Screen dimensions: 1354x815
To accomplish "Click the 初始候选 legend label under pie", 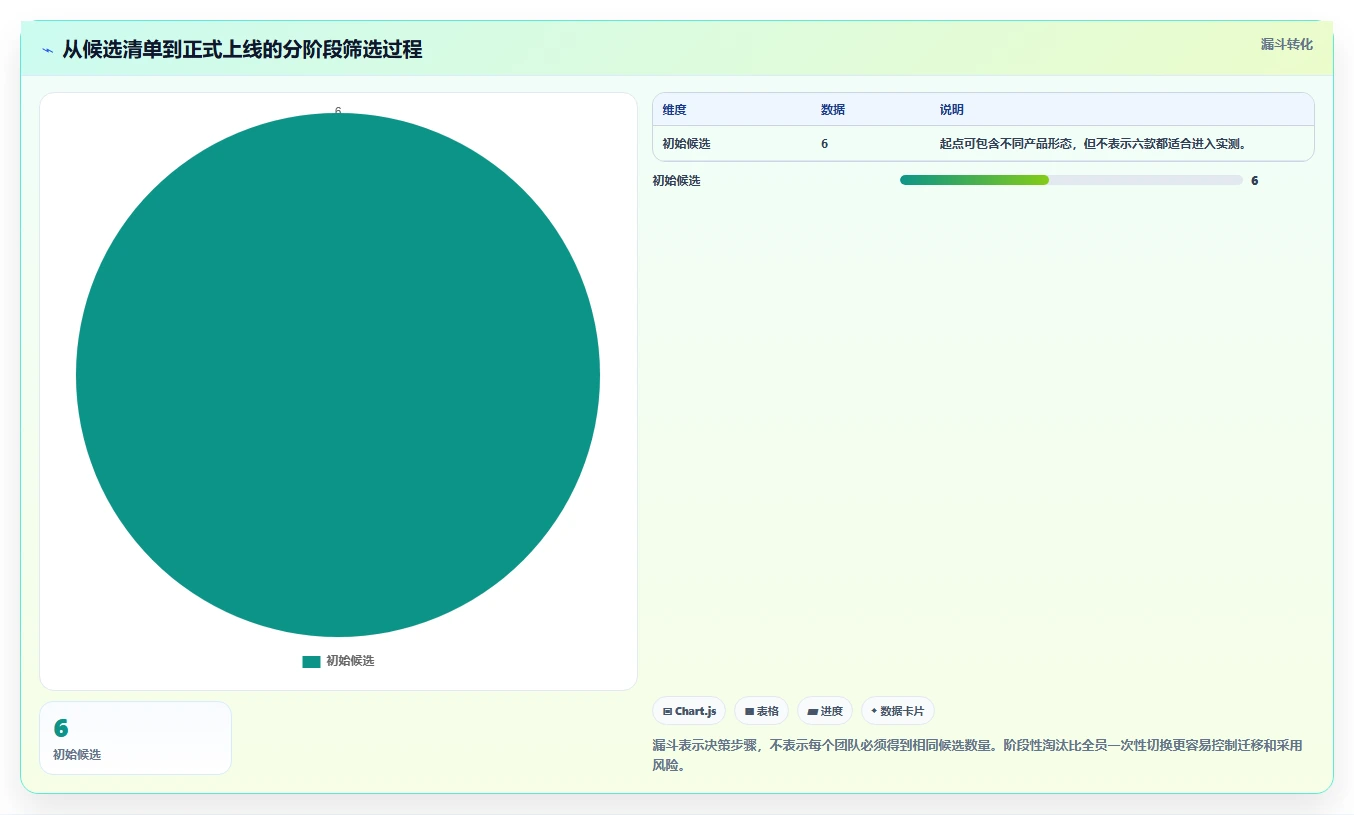I will [x=350, y=661].
